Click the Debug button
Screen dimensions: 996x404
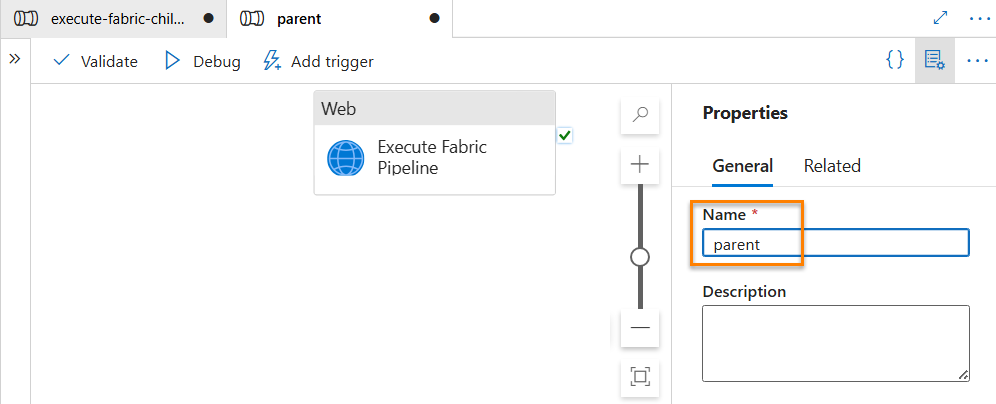coord(203,61)
